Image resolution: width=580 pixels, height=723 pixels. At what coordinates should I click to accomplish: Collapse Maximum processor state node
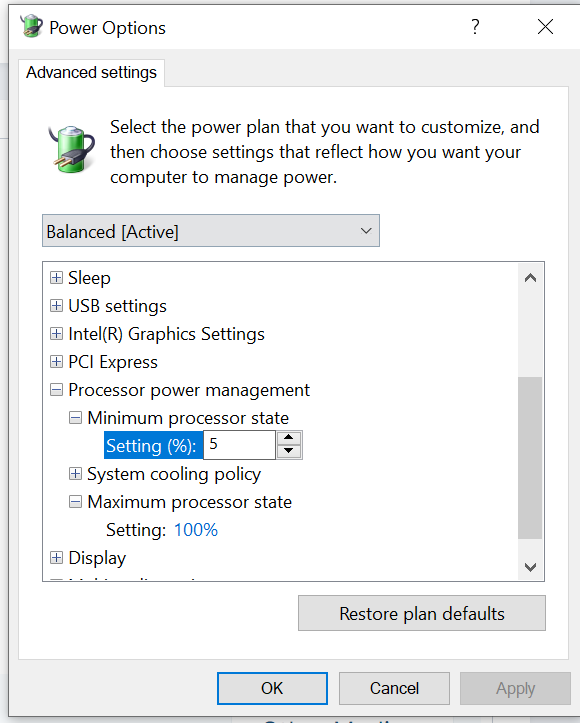(x=75, y=502)
